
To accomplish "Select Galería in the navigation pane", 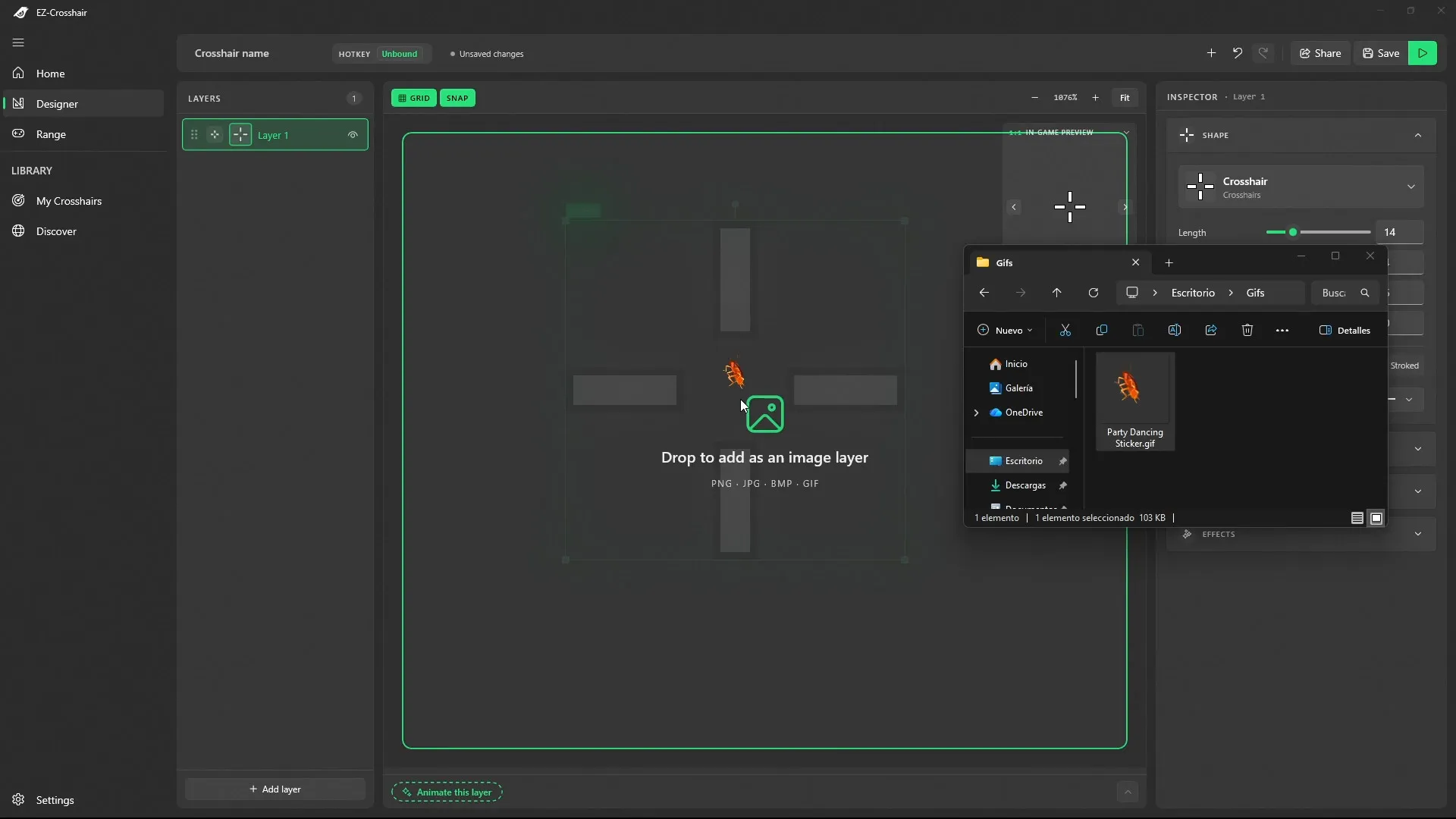I will 1020,388.
